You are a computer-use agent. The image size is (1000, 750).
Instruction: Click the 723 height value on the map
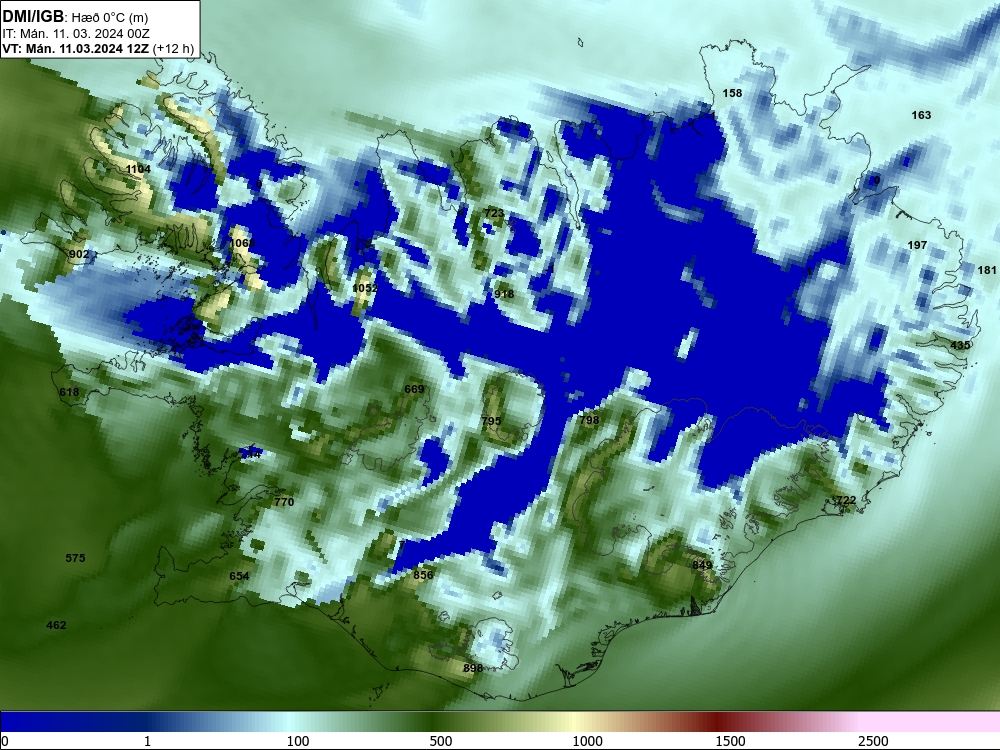494,213
